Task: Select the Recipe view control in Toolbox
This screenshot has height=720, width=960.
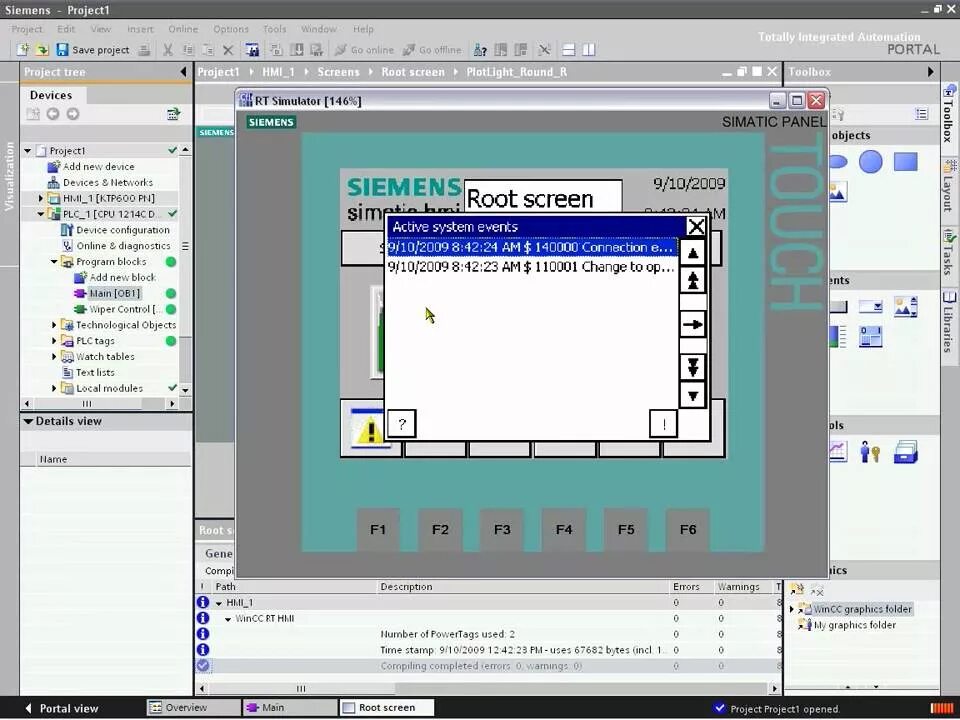Action: point(906,452)
